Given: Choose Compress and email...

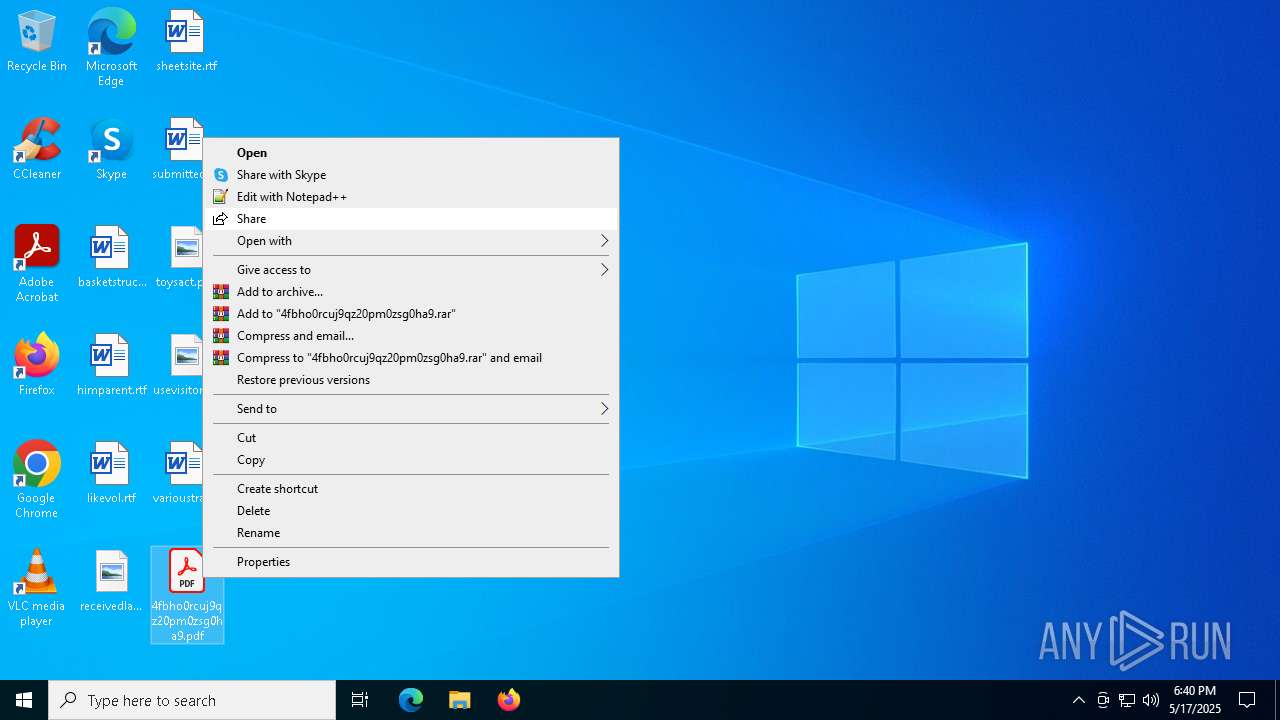Looking at the screenshot, I should [x=411, y=336].
